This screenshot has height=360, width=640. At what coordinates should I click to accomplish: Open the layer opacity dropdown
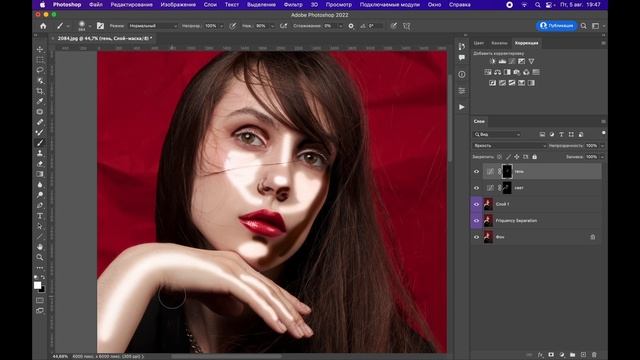pos(602,146)
